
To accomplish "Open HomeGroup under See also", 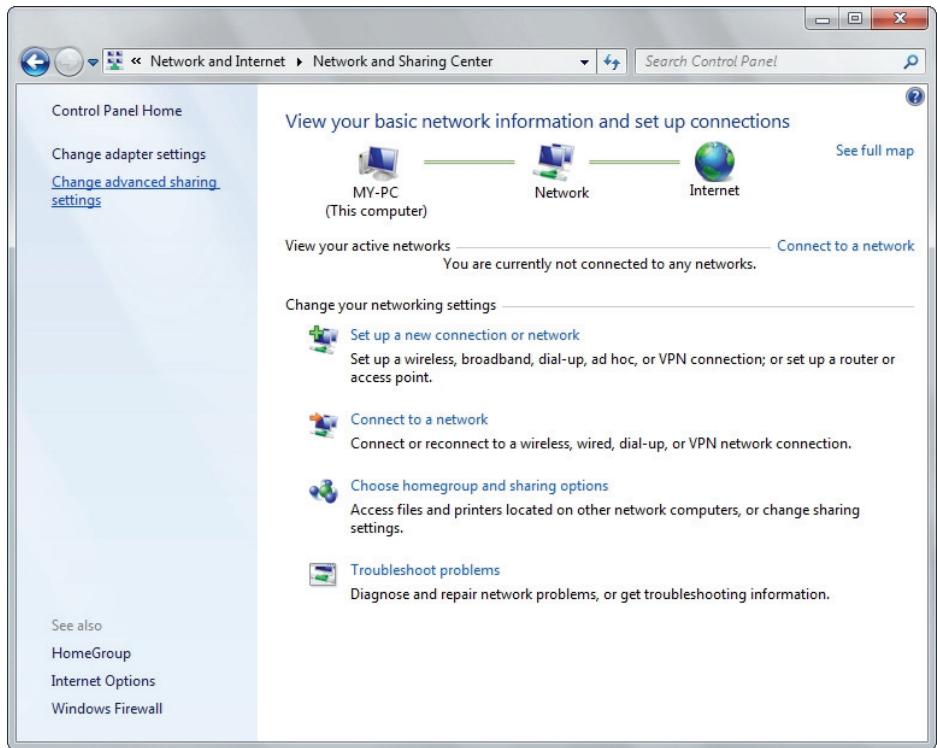I will [x=91, y=653].
